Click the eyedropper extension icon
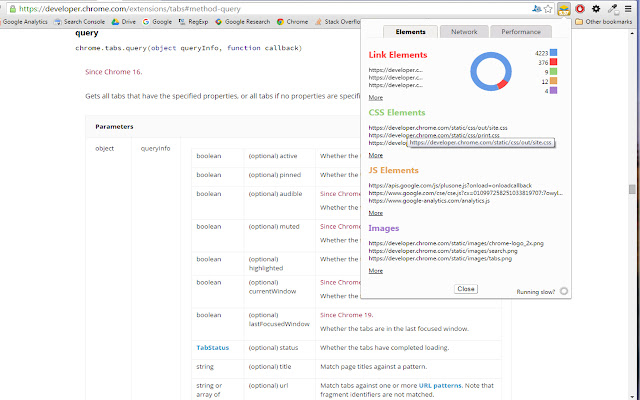Viewport: 640px width, 400px height. [x=611, y=8]
